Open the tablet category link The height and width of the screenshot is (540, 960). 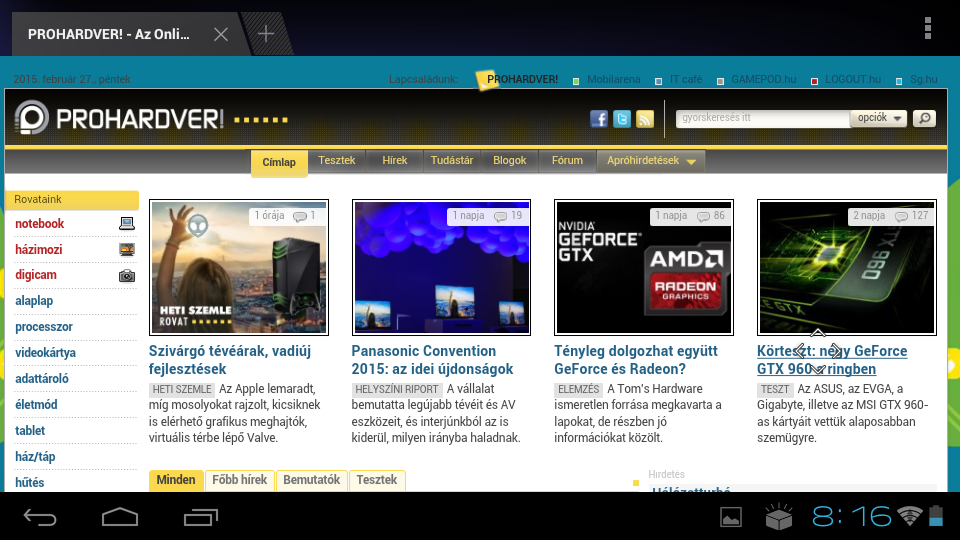(x=30, y=430)
